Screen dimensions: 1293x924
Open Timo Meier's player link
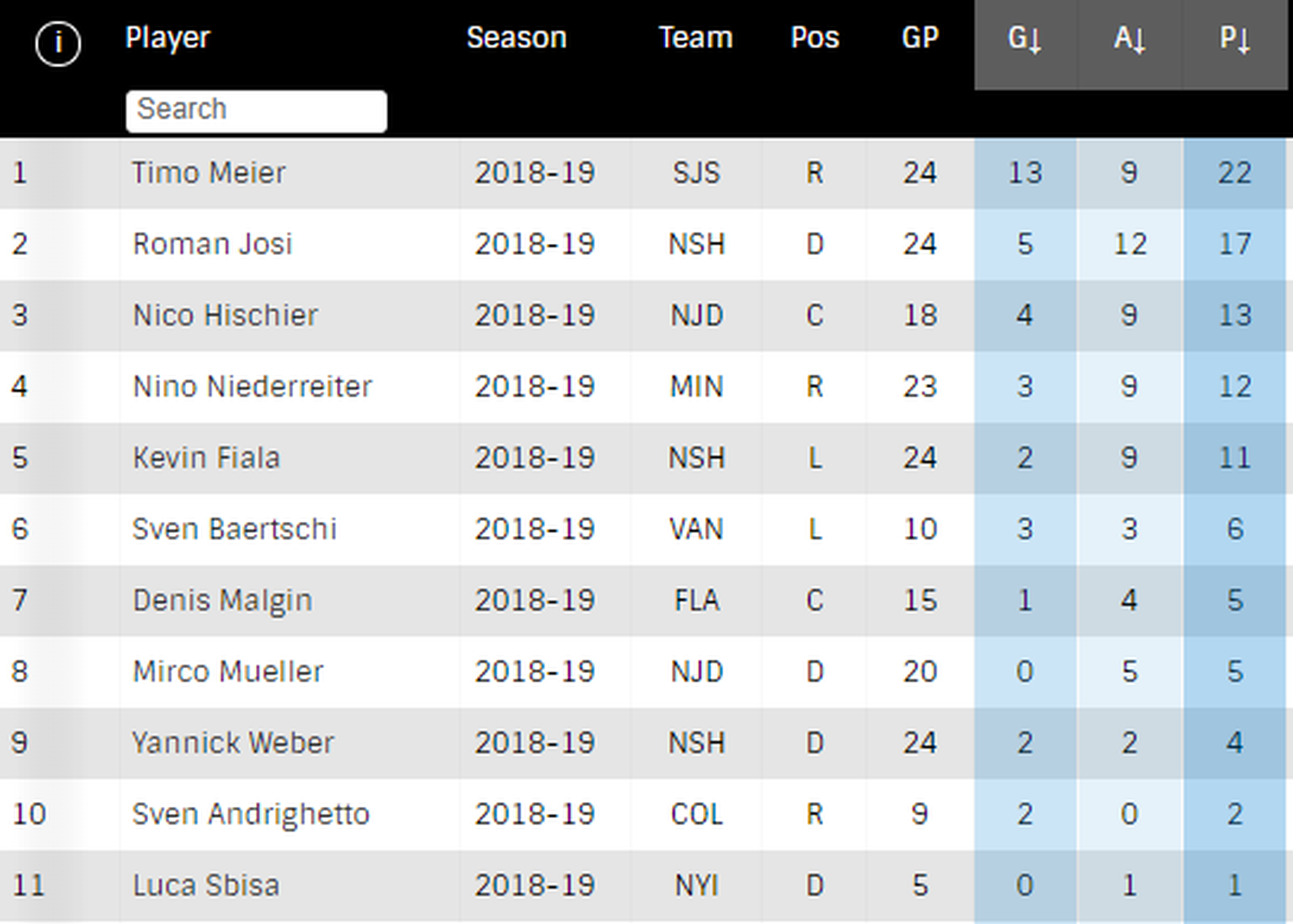pyautogui.click(x=209, y=173)
